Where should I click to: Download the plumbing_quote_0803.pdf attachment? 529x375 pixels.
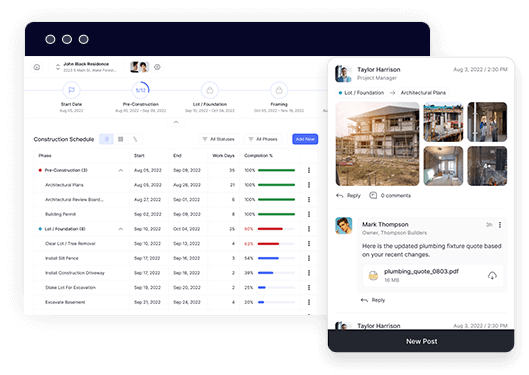click(x=492, y=276)
